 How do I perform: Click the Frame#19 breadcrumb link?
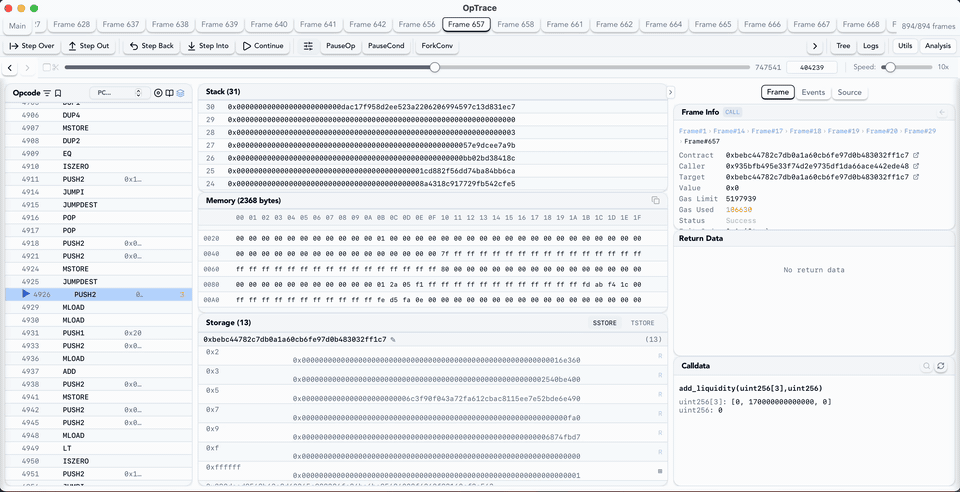(x=843, y=131)
